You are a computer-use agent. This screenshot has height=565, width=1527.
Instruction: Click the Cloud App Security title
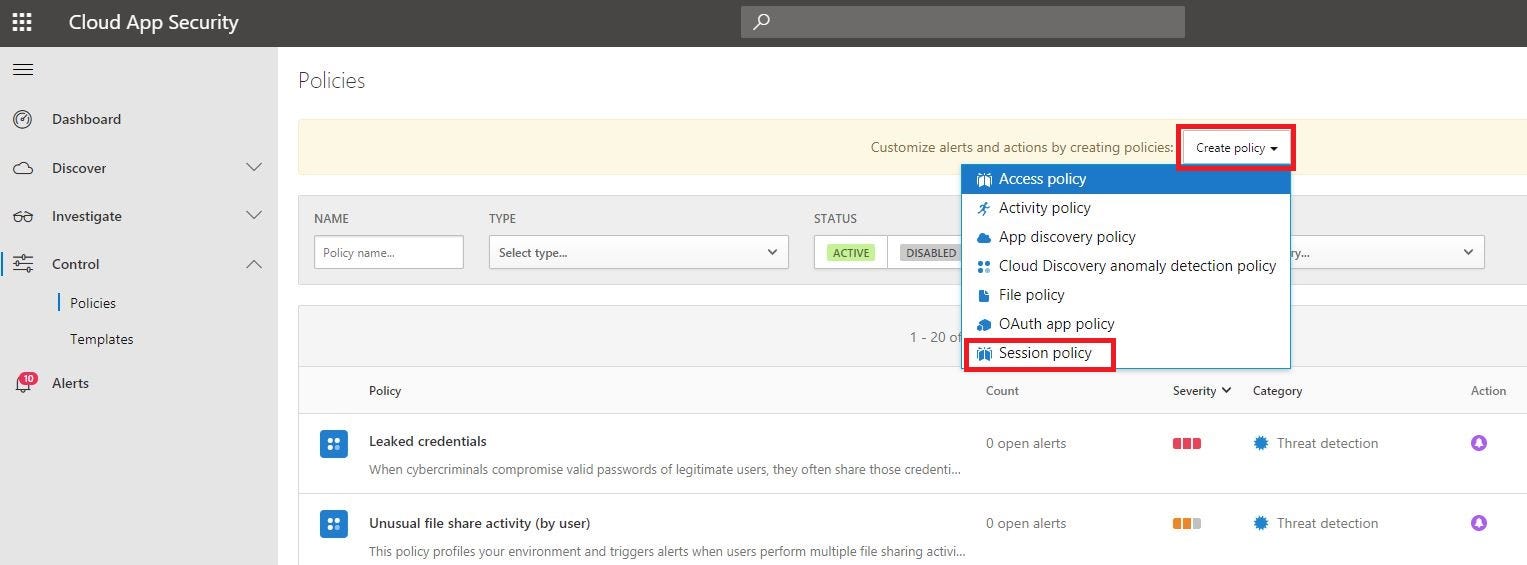[x=154, y=22]
